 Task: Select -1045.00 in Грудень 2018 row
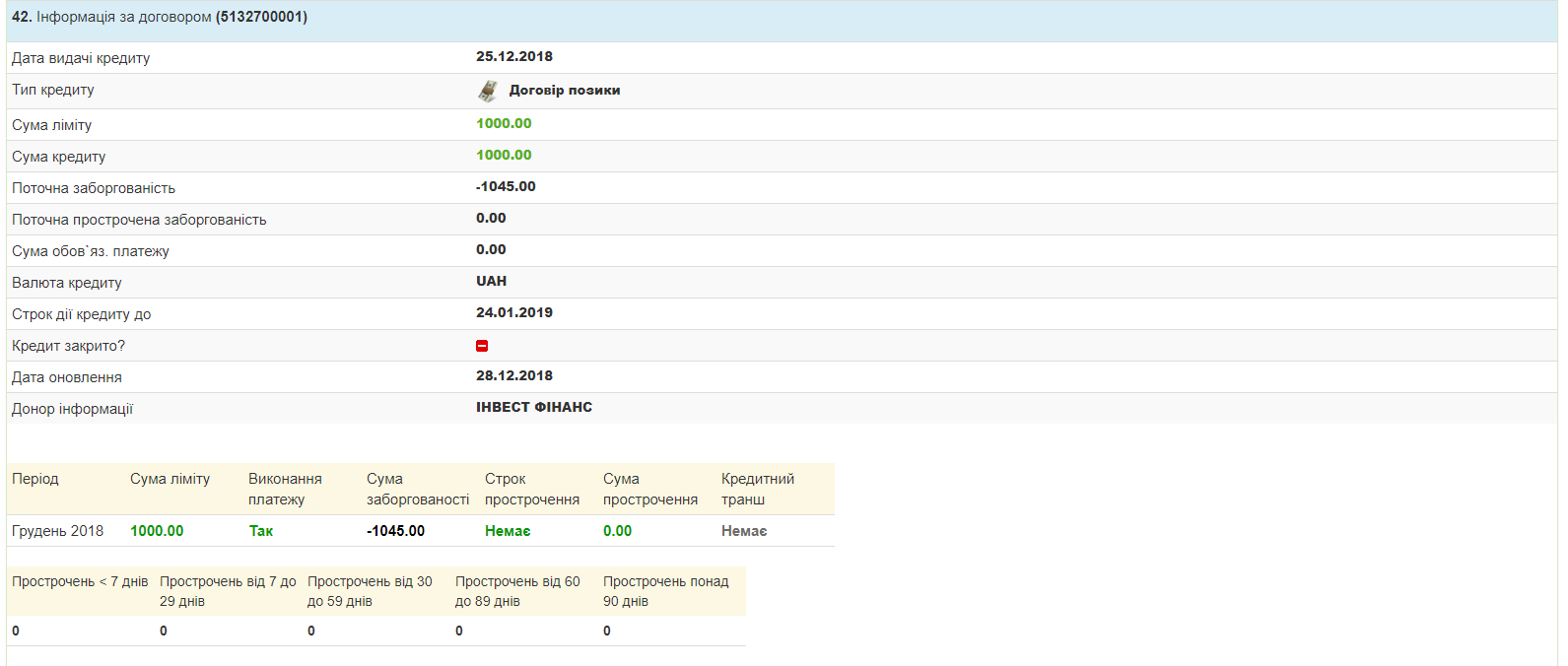395,531
